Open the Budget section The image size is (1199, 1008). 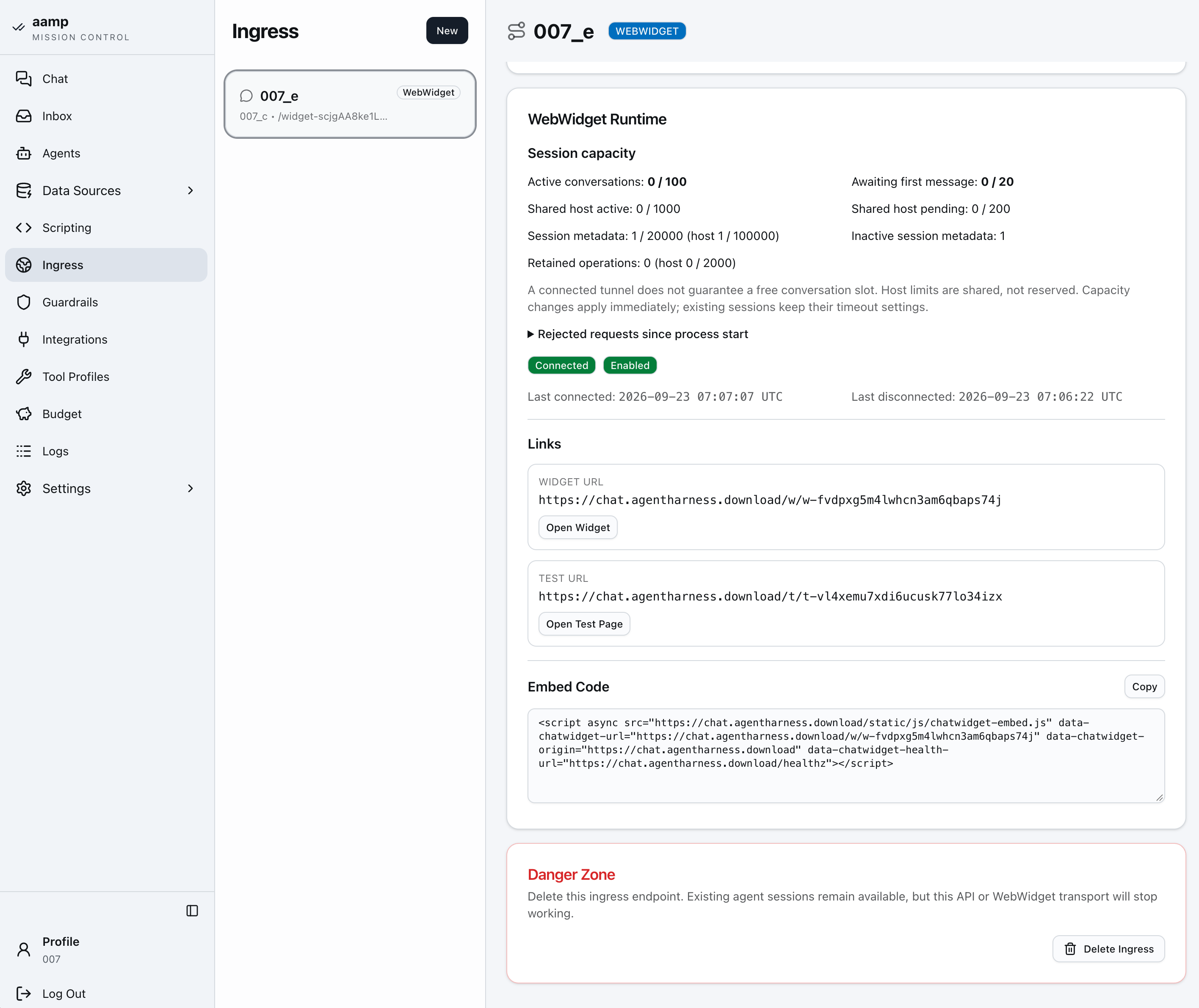pos(106,414)
